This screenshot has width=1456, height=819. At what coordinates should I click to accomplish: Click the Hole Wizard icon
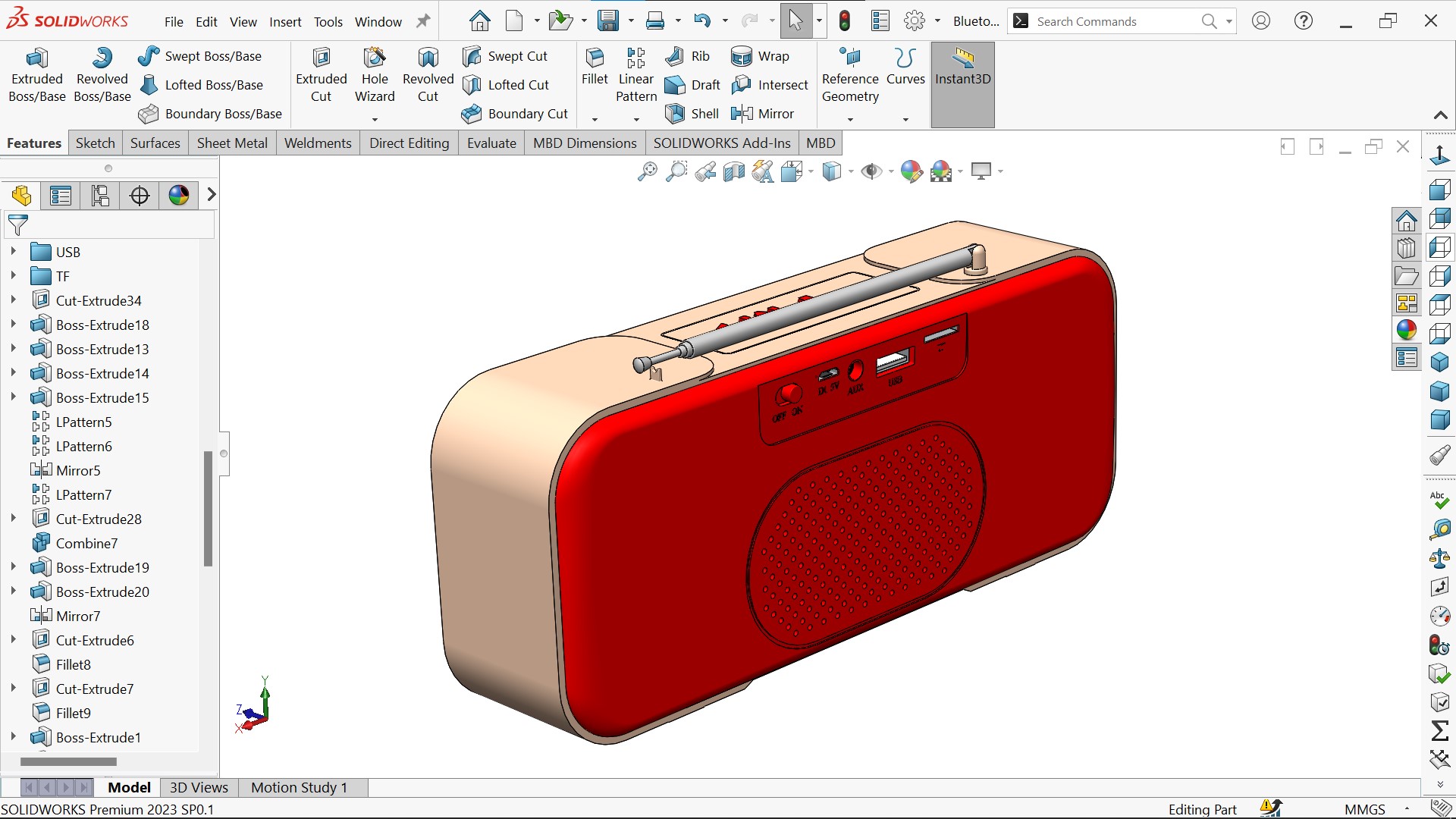[375, 74]
